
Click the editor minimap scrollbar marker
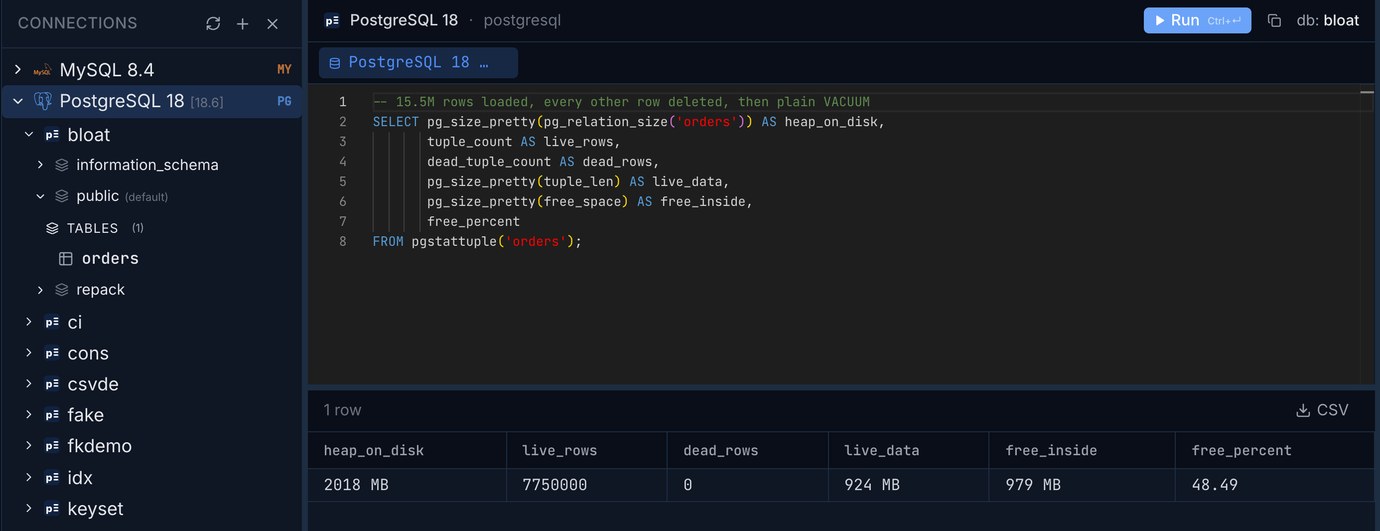[x=1367, y=92]
